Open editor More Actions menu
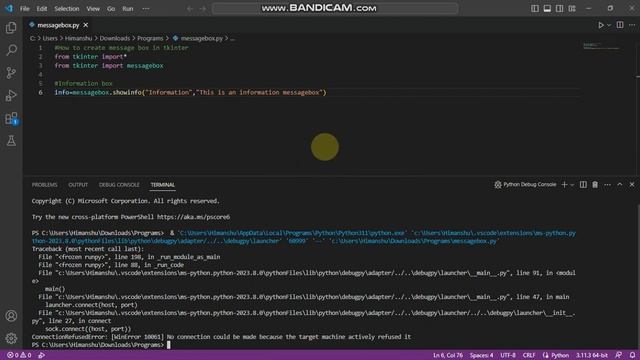Image resolution: width=640 pixels, height=360 pixels. (632, 25)
